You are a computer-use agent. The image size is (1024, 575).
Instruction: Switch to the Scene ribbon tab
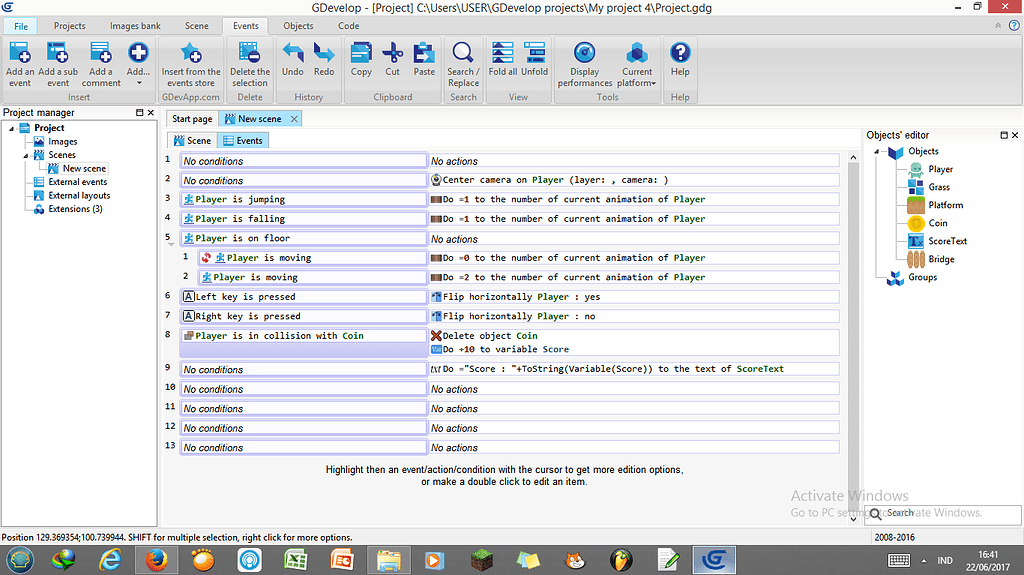197,26
